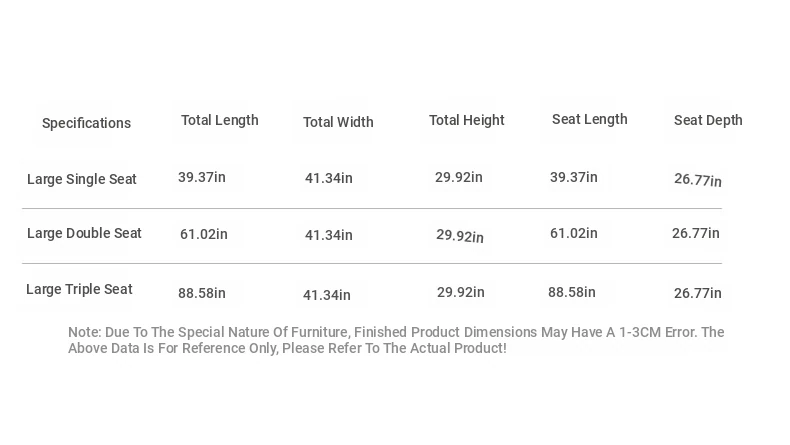This screenshot has height=445, width=790.
Task: Click the Specifications column header
Action: tap(86, 123)
